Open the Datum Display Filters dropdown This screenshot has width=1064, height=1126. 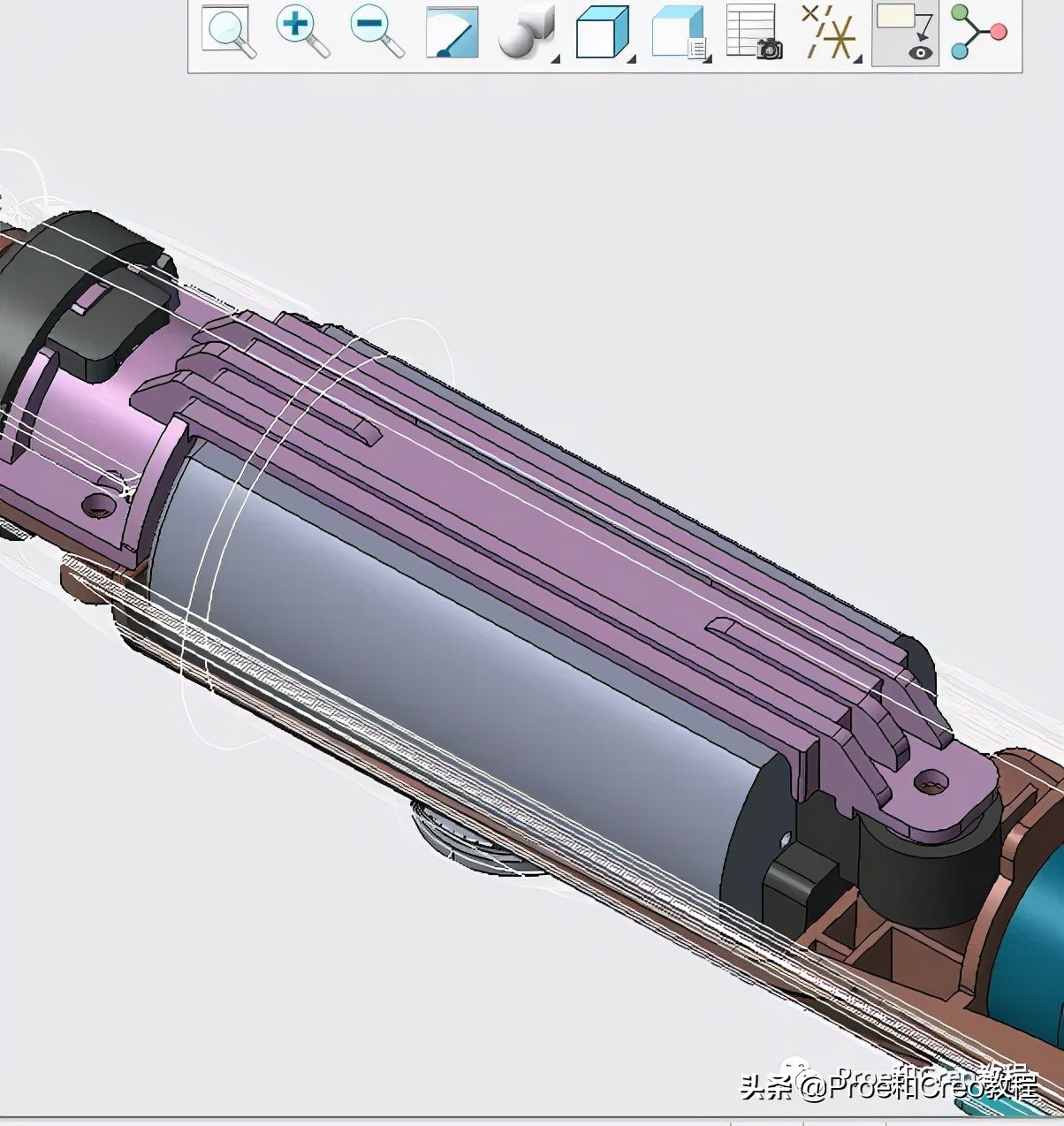pos(831,33)
